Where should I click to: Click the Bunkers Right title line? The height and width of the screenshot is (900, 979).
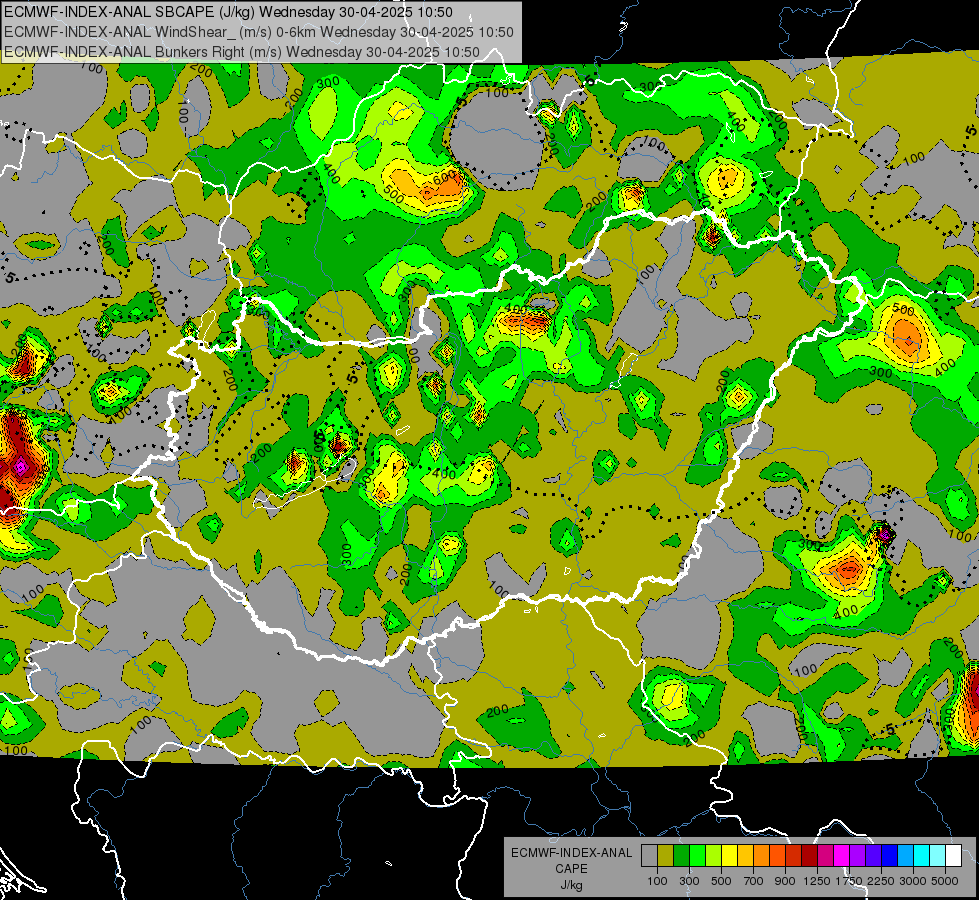tap(242, 52)
